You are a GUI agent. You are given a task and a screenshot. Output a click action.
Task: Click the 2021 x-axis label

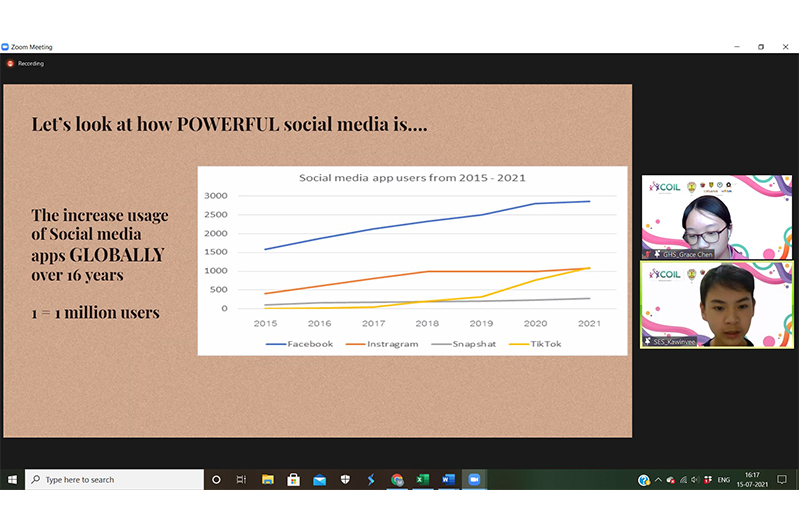(x=589, y=323)
